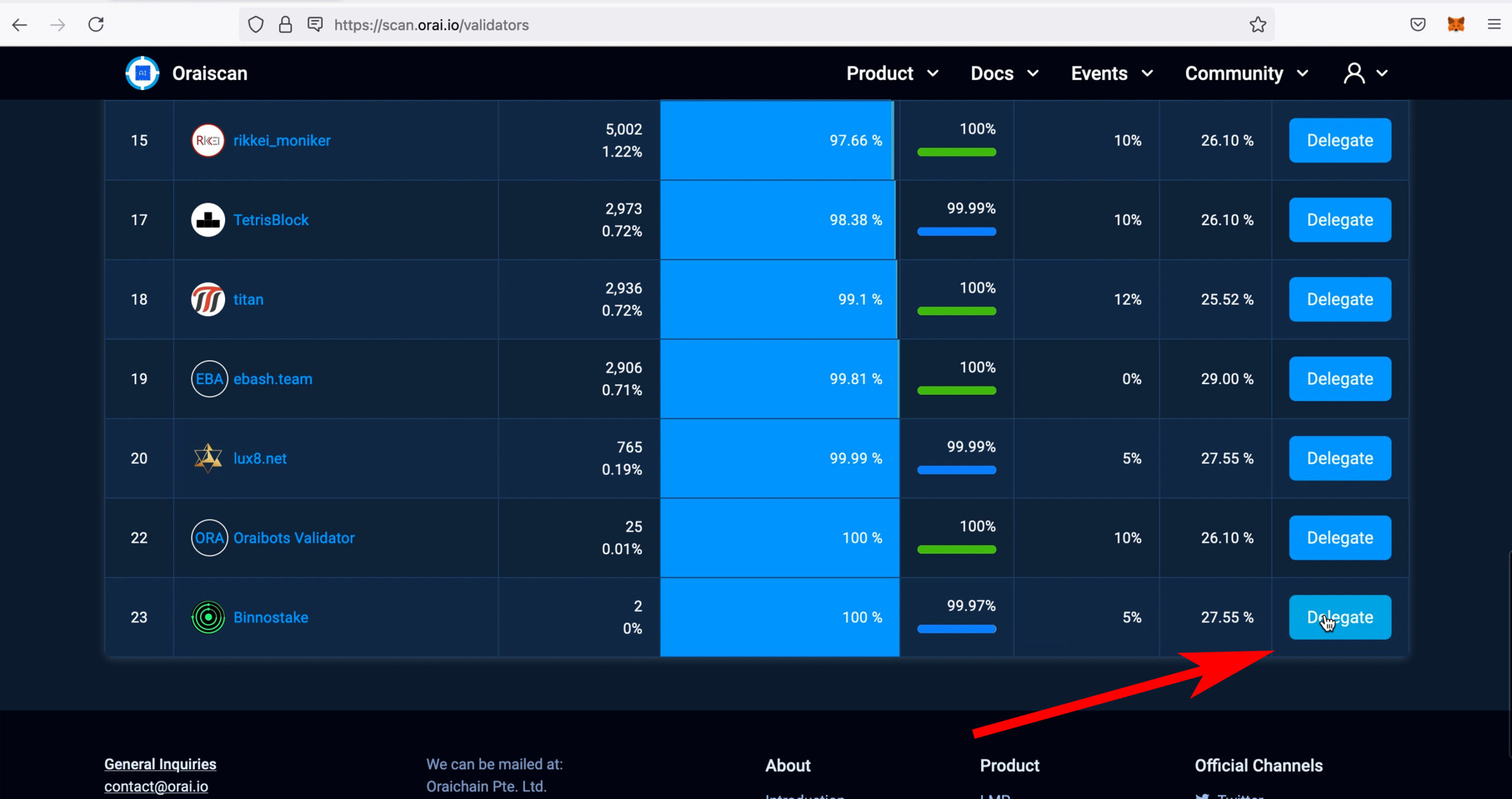Click the titan validator avatar
The height and width of the screenshot is (799, 1512).
208,300
